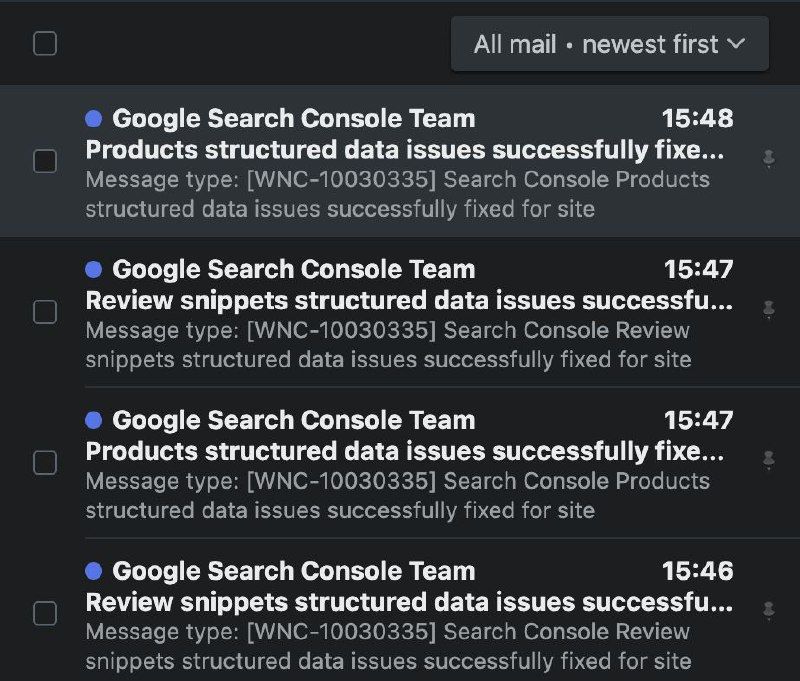Click unread dot on 15:47 Review snippets email

94,269
